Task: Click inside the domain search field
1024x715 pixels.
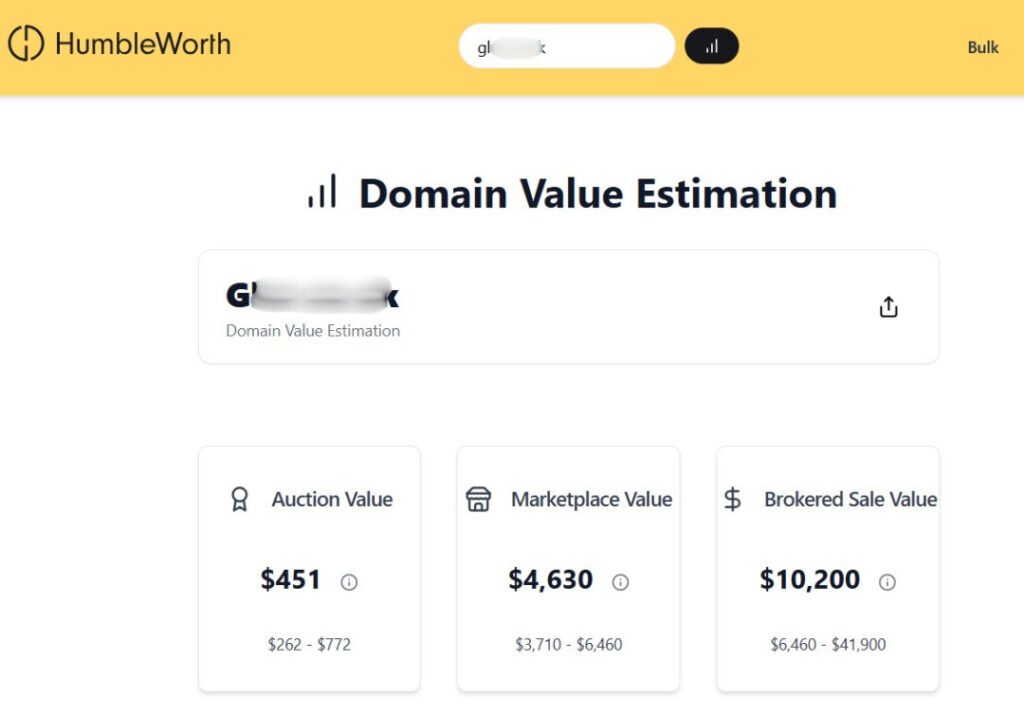Action: point(566,46)
